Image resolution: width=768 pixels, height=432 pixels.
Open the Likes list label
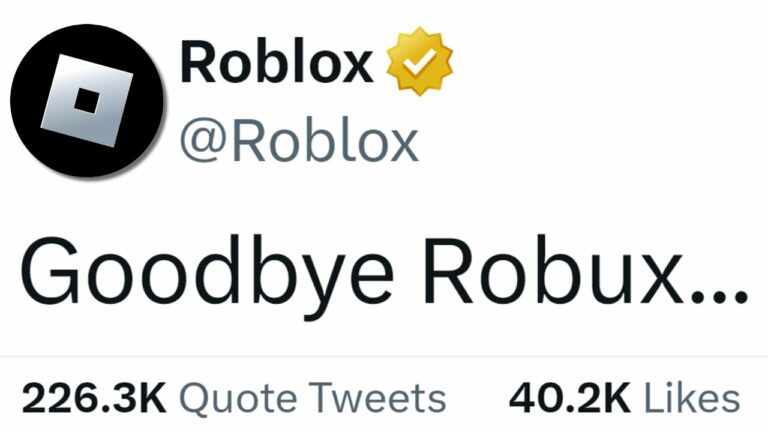click(x=692, y=398)
